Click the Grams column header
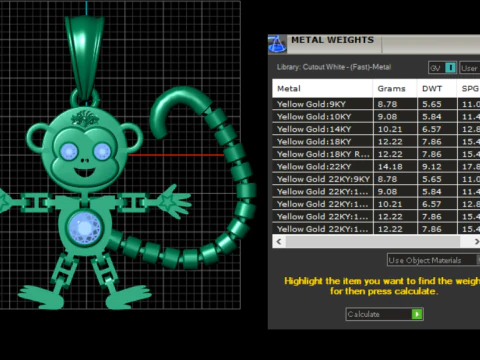 395,89
